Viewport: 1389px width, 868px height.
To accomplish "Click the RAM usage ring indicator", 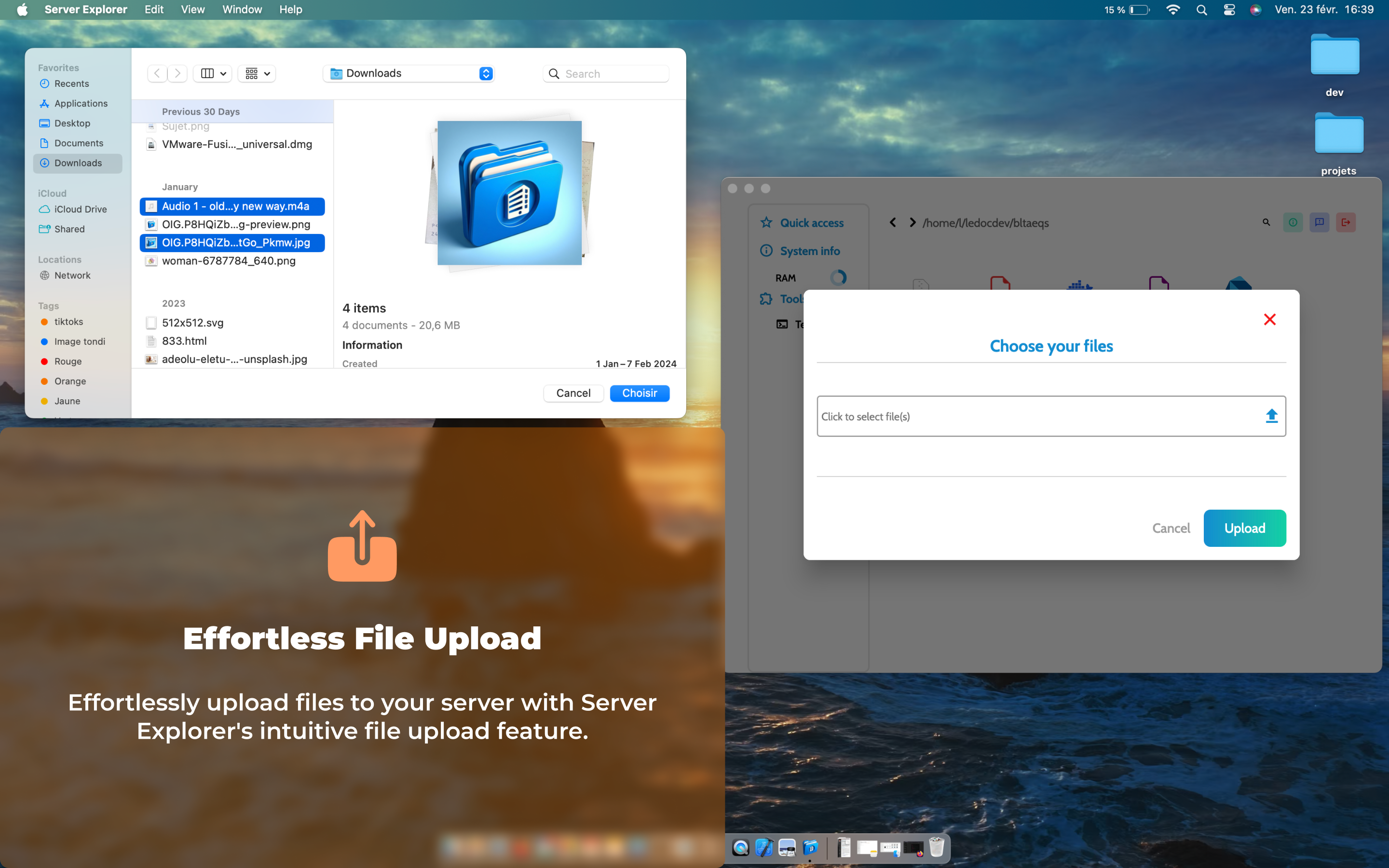I will tap(838, 278).
